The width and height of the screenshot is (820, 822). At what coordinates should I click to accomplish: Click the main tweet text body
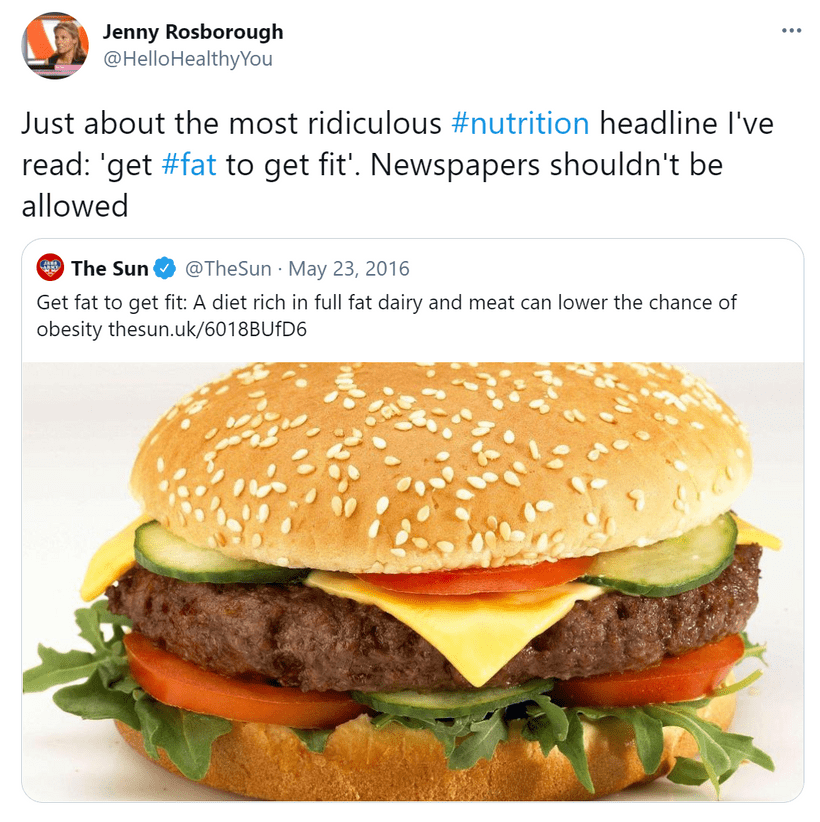coord(397,164)
